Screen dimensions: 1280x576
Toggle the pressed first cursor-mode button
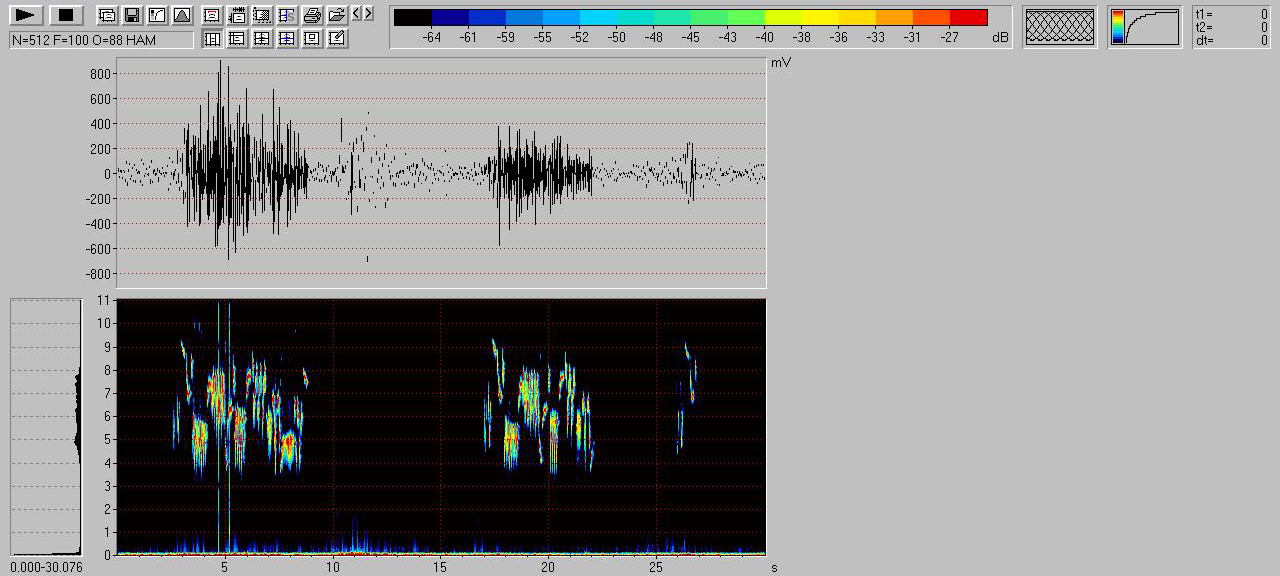coord(212,39)
